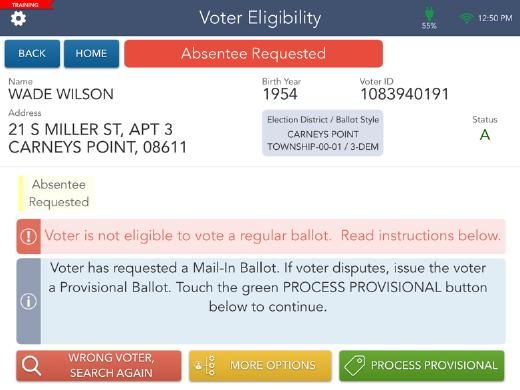520x390 pixels.
Task: Tap the 12:50 PM clock
Action: (x=495, y=18)
